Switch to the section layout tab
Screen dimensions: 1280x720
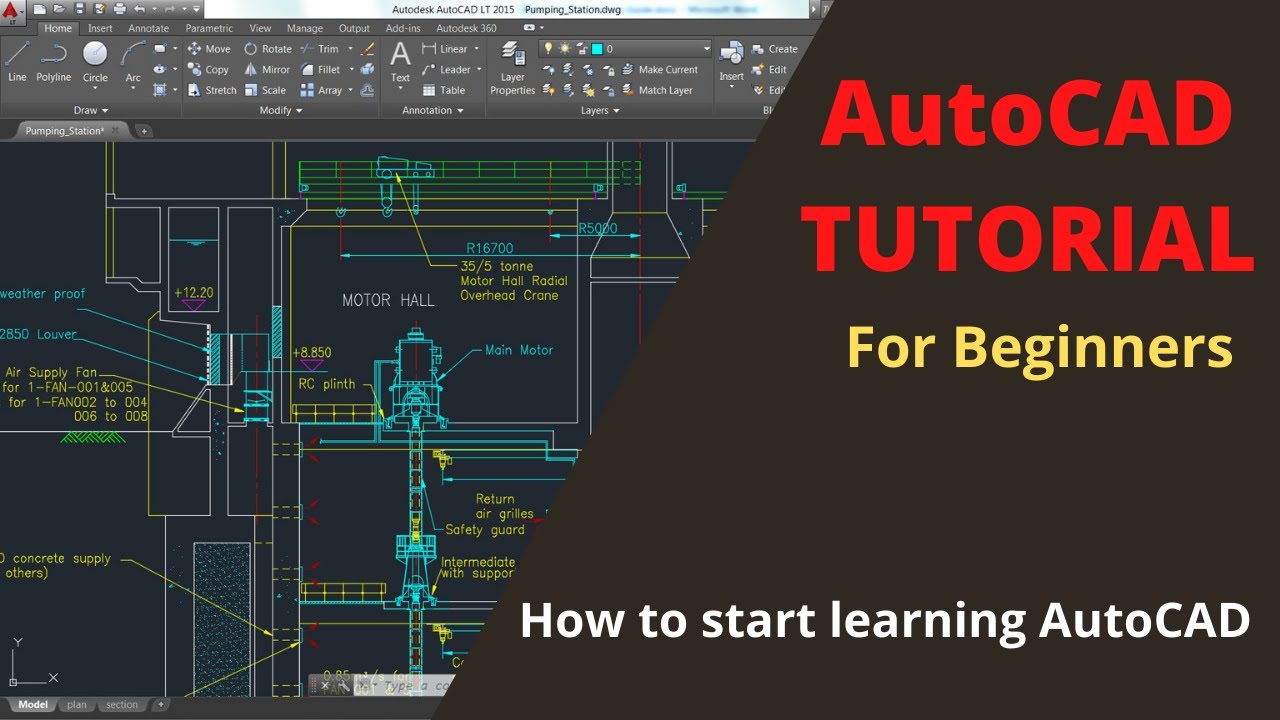click(x=122, y=705)
